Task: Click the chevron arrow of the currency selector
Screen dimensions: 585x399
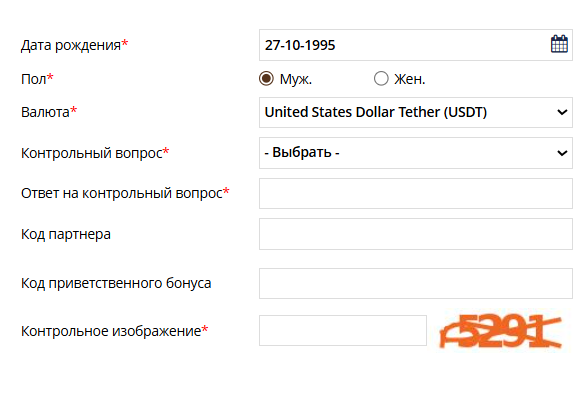Action: [x=562, y=112]
